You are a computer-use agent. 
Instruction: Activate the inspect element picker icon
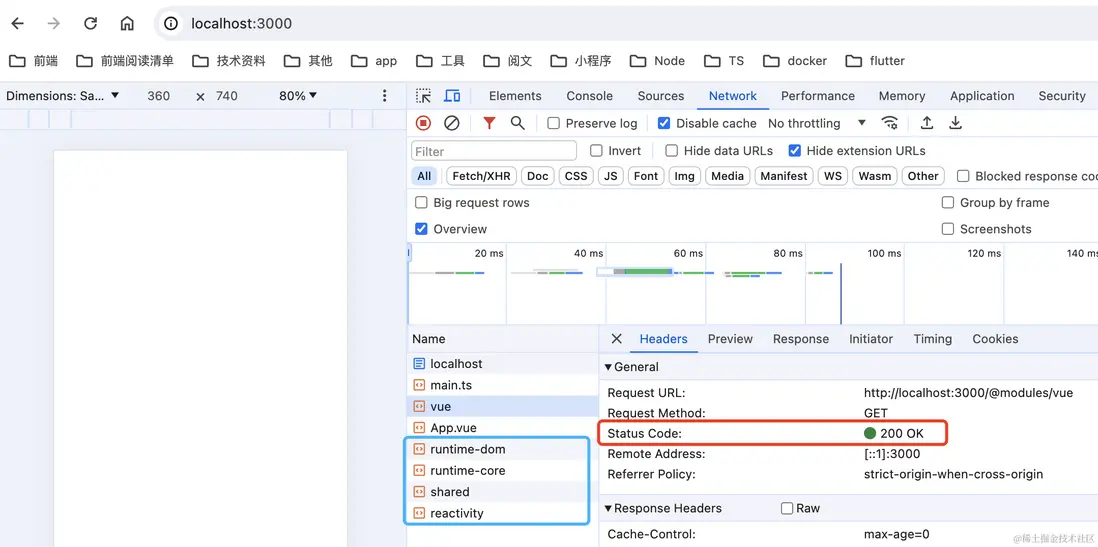[423, 96]
